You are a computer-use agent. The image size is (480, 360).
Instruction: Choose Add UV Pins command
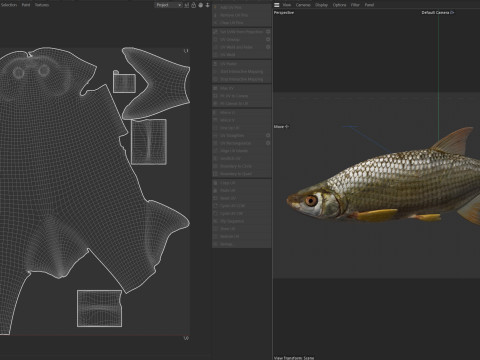pos(242,7)
